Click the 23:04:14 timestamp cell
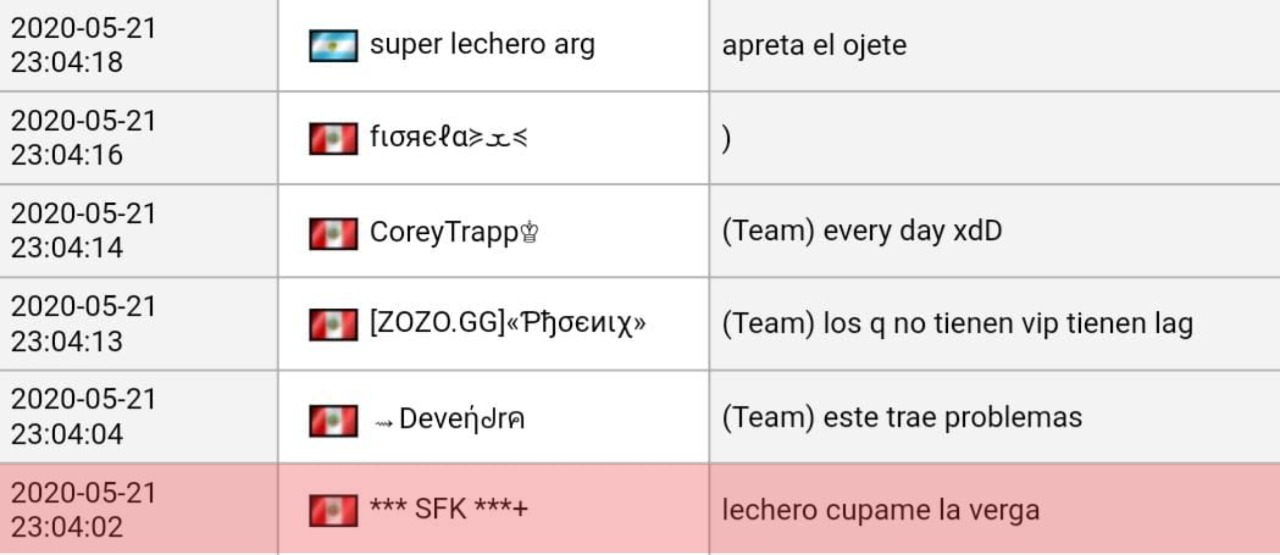The width and height of the screenshot is (1280, 555). 84,232
